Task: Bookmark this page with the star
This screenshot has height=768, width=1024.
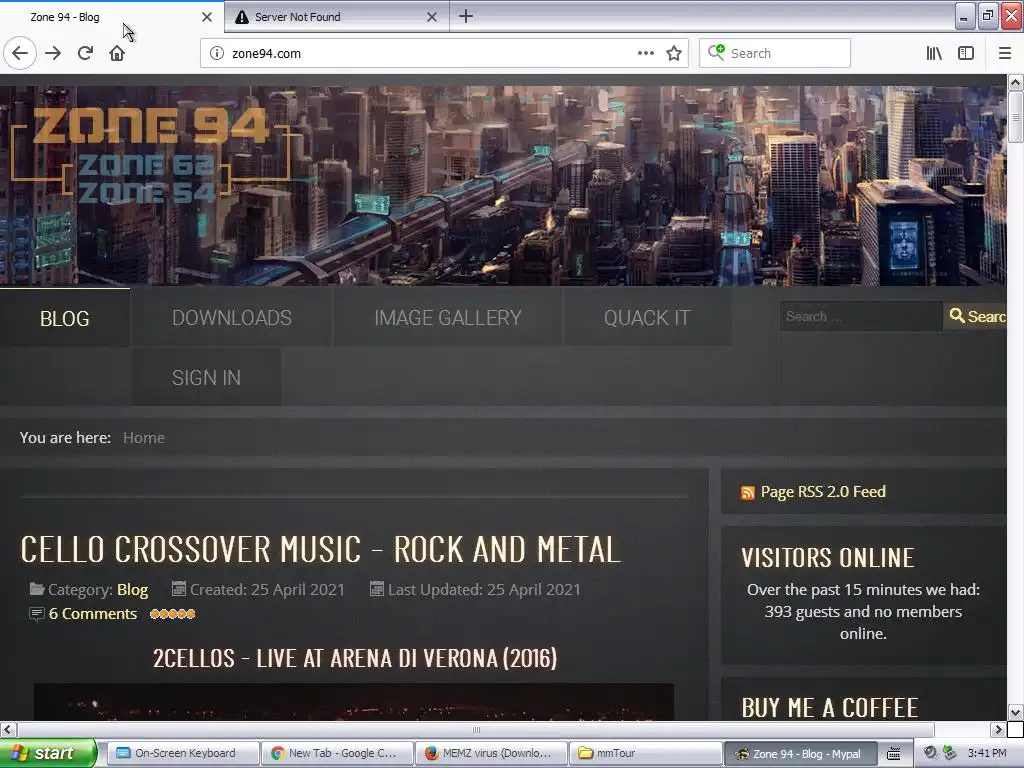Action: pyautogui.click(x=674, y=54)
